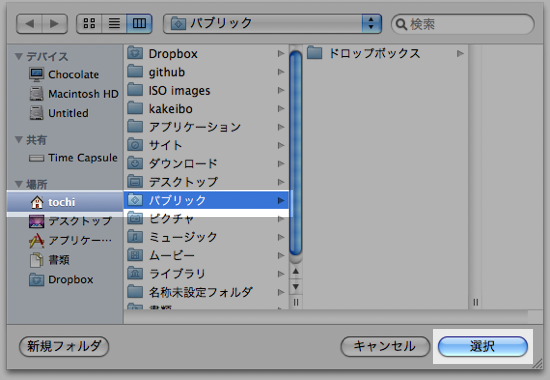This screenshot has width=550, height=380.
Task: Click the first column resize handle
Action: pos(296,302)
